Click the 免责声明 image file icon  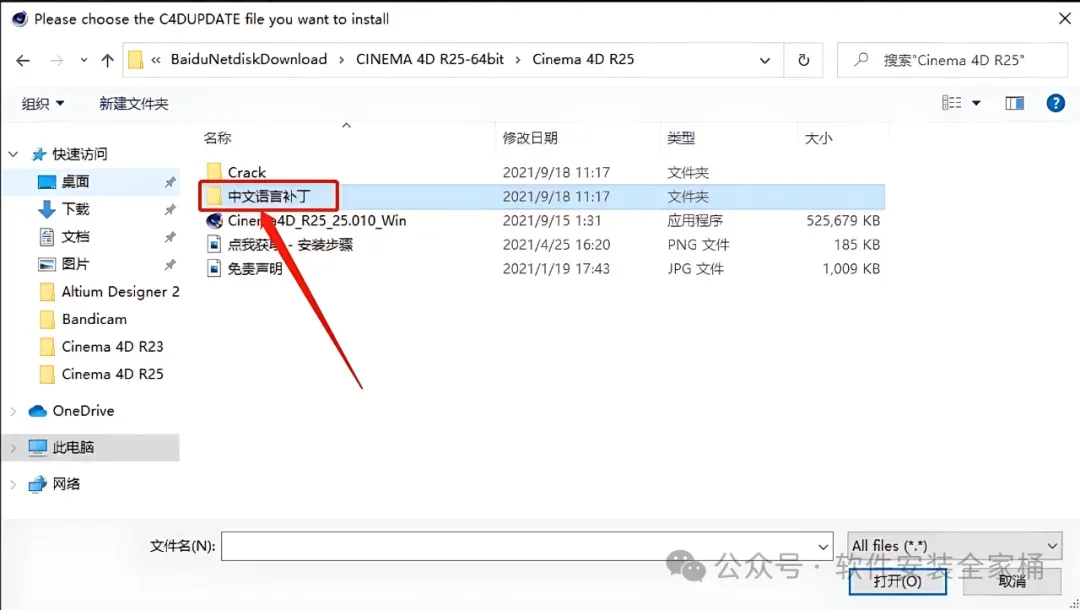click(214, 269)
